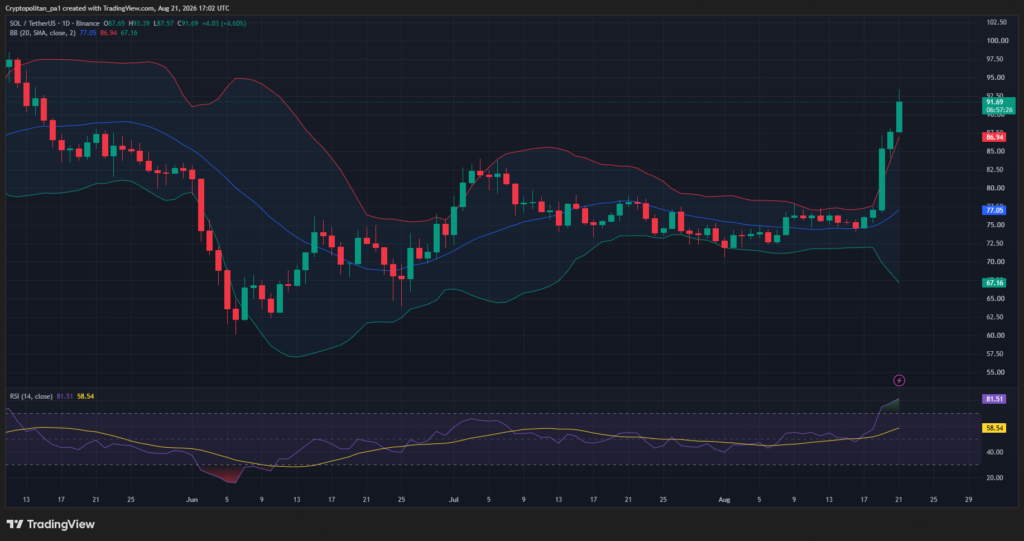Click the purple 81.51 value in RSI legend
This screenshot has width=1024, height=541.
pyautogui.click(x=65, y=397)
